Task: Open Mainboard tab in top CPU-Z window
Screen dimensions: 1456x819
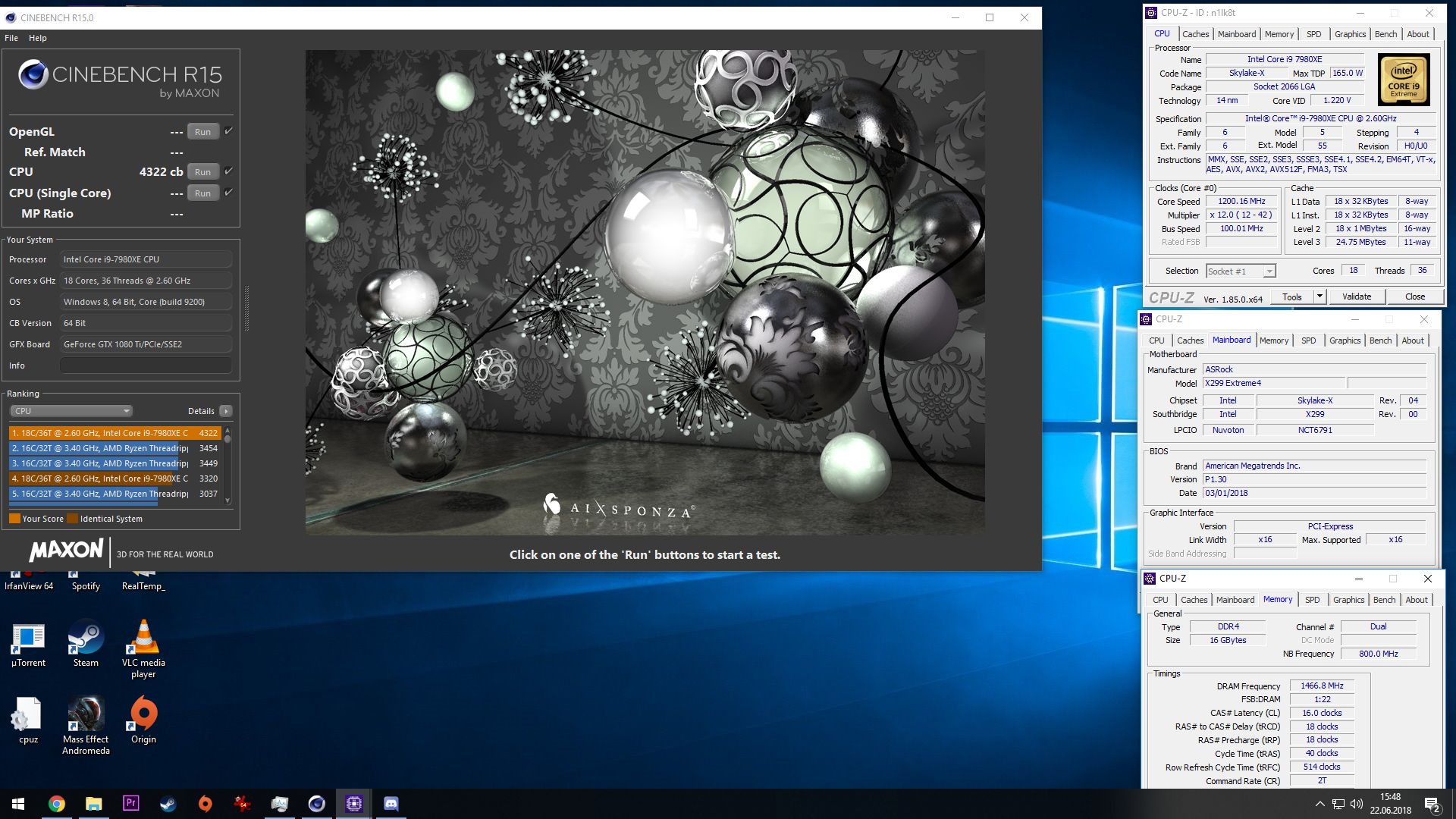Action: click(1237, 34)
